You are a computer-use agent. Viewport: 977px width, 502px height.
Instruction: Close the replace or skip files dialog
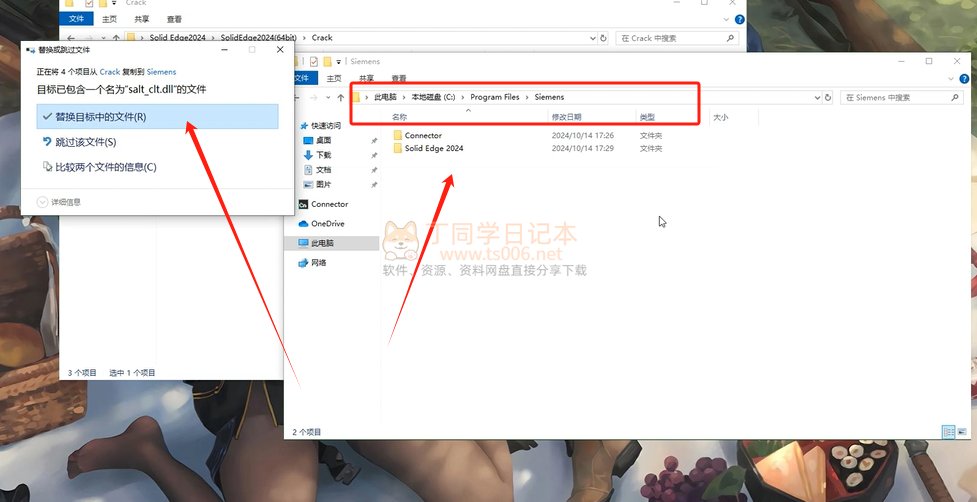click(280, 50)
